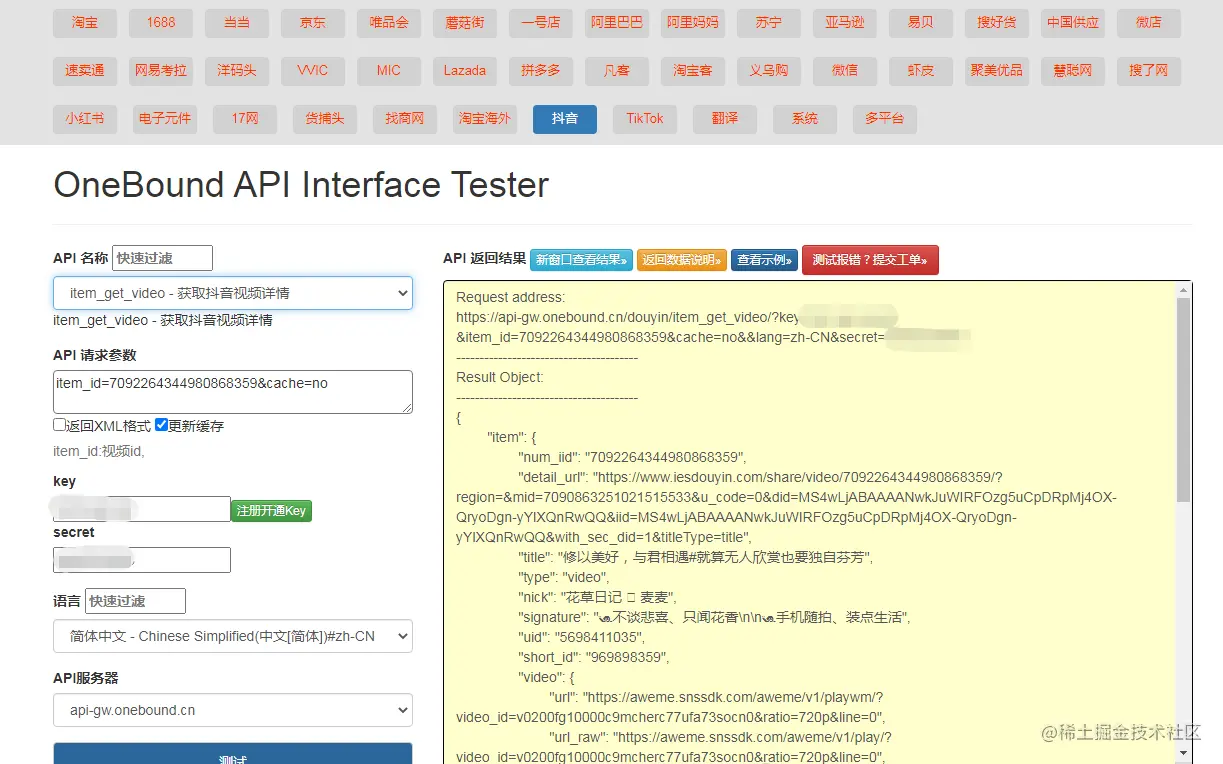Switch to the 电子元件 tab
The image size is (1223, 764).
pos(165,119)
